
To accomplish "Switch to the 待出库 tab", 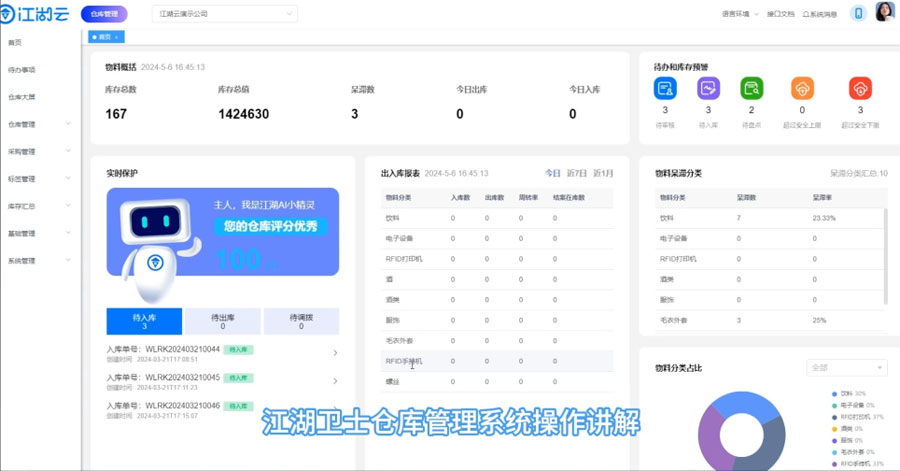I will coord(222,321).
